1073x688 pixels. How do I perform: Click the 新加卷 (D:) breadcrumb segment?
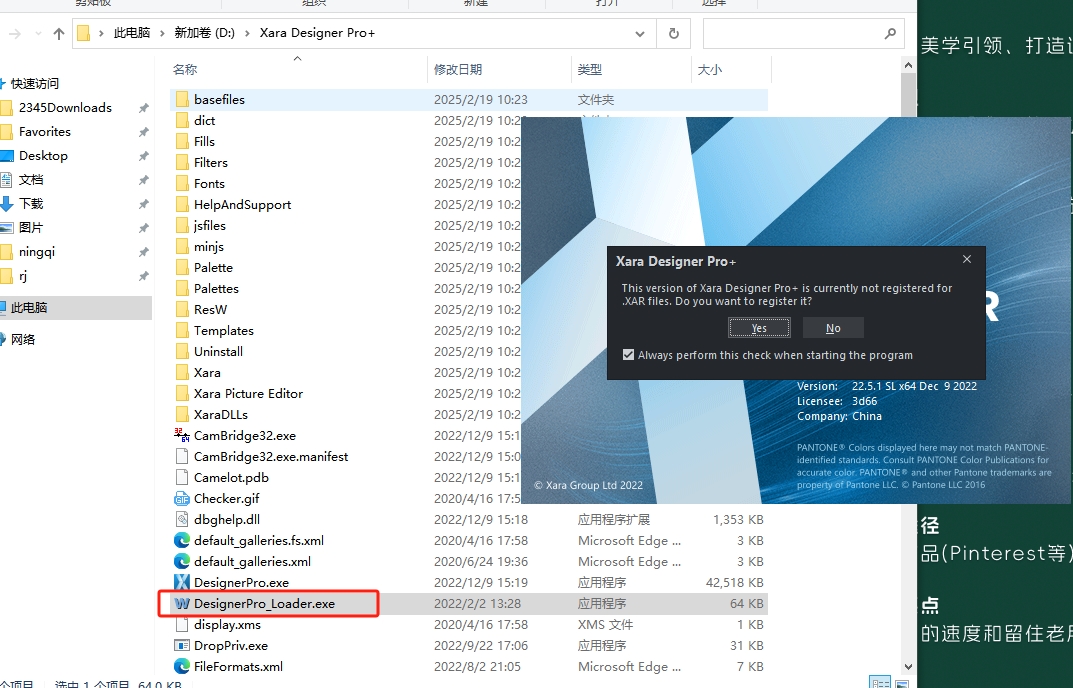(205, 33)
